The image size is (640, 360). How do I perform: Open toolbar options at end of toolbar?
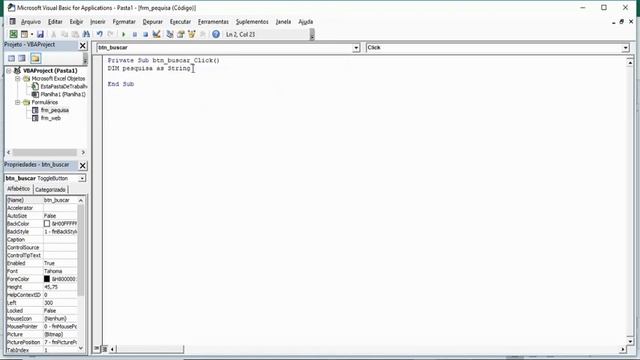(x=312, y=35)
